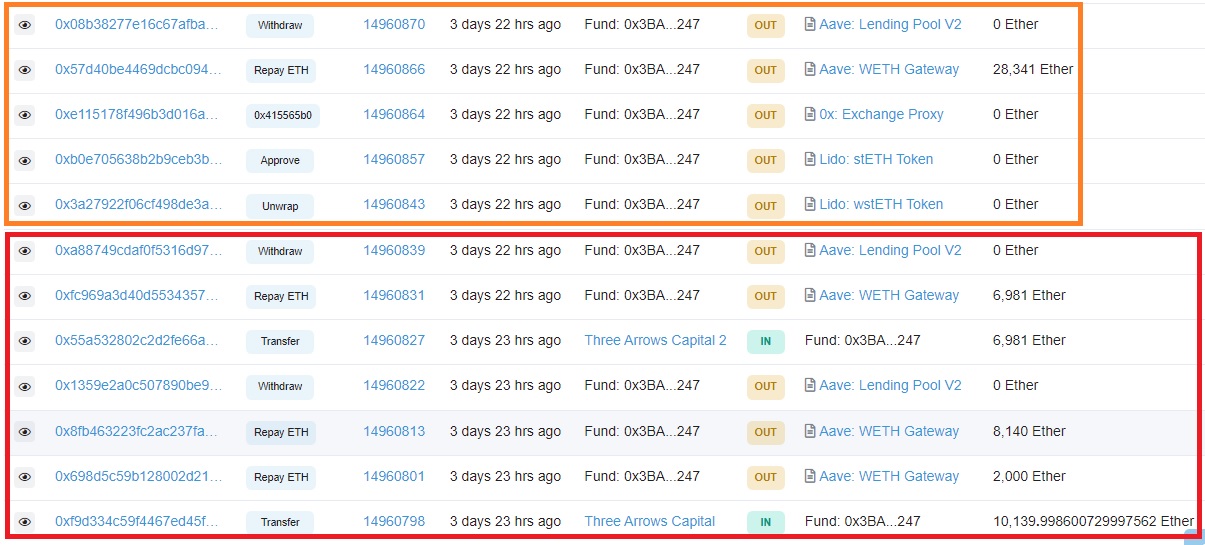This screenshot has height=545, width=1205.
Task: Open Aave: Lending Pool V2 in block 14960870 row
Action: [890, 24]
